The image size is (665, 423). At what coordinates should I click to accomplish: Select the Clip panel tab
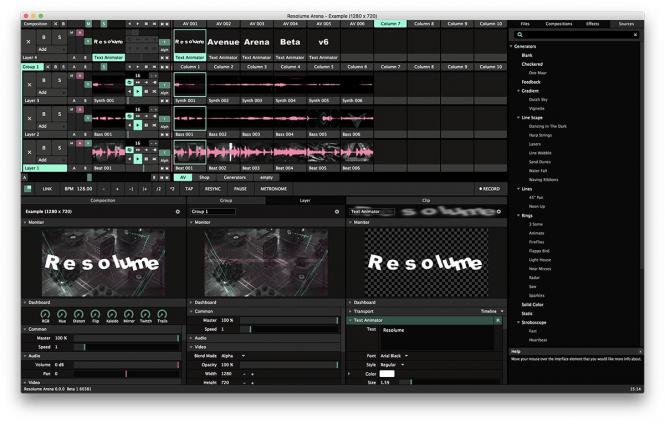coord(426,200)
